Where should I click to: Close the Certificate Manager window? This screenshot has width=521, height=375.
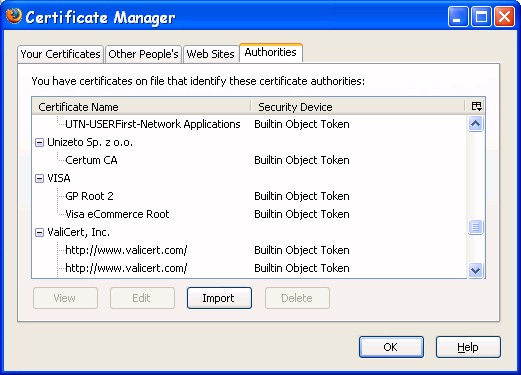point(504,16)
